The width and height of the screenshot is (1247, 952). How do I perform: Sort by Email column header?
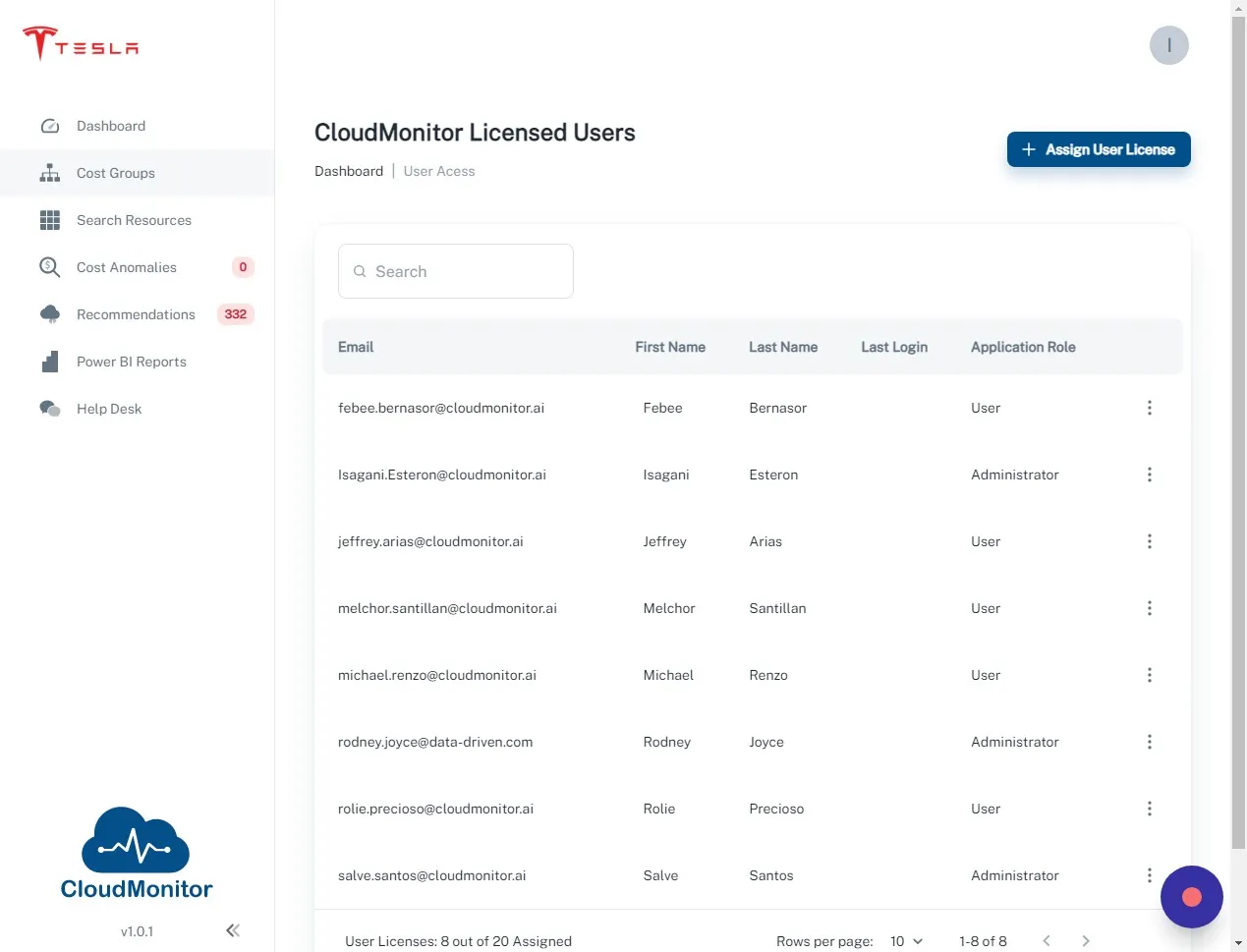[356, 347]
